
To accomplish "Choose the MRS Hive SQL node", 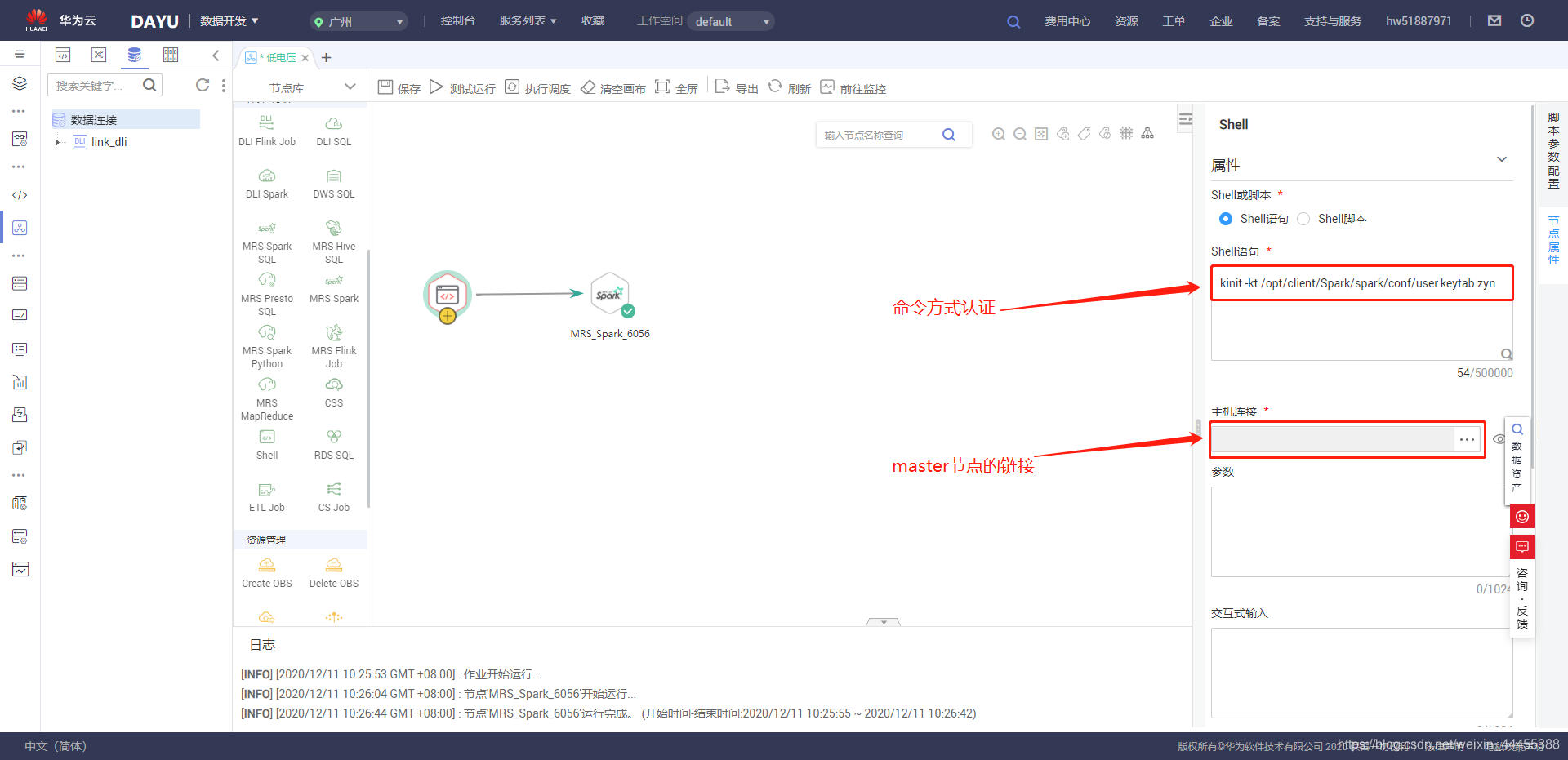I will [x=334, y=242].
